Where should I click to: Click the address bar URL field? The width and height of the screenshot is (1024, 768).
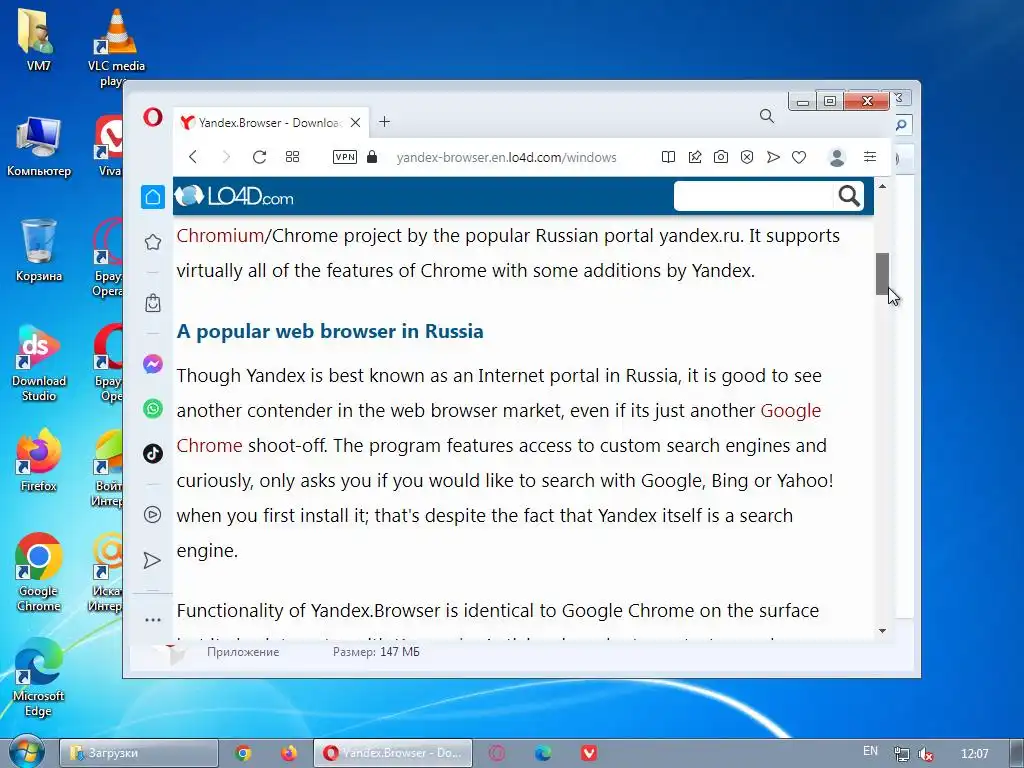coord(506,157)
